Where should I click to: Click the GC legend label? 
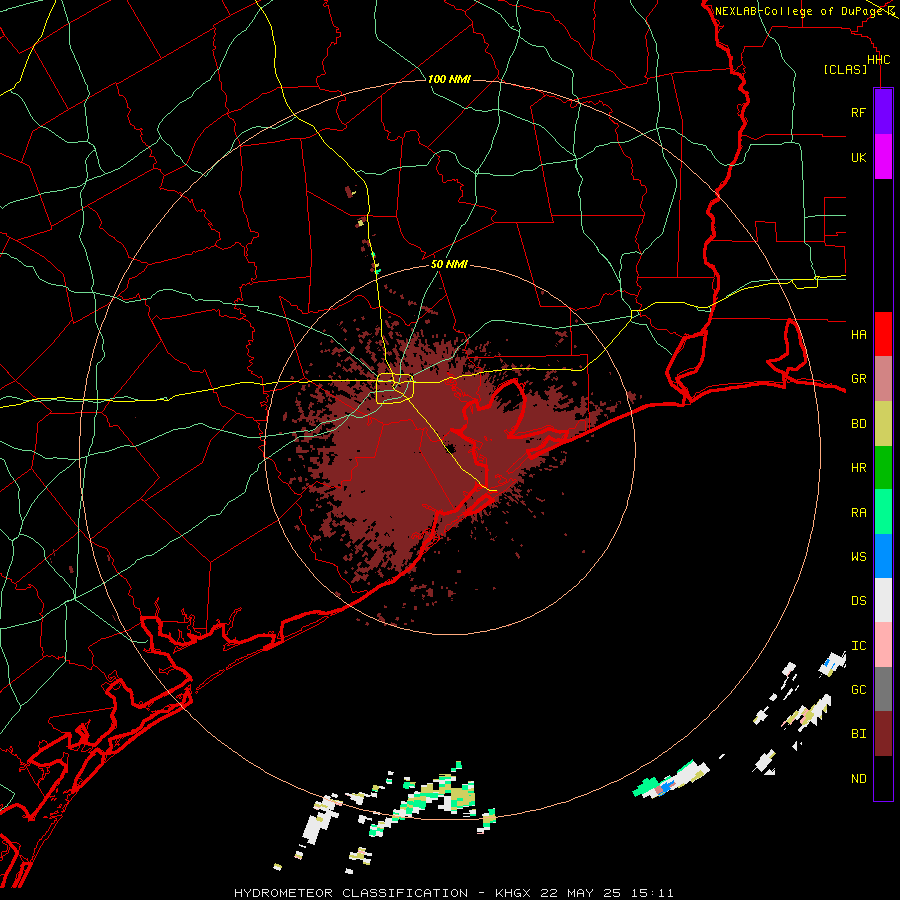[858, 690]
